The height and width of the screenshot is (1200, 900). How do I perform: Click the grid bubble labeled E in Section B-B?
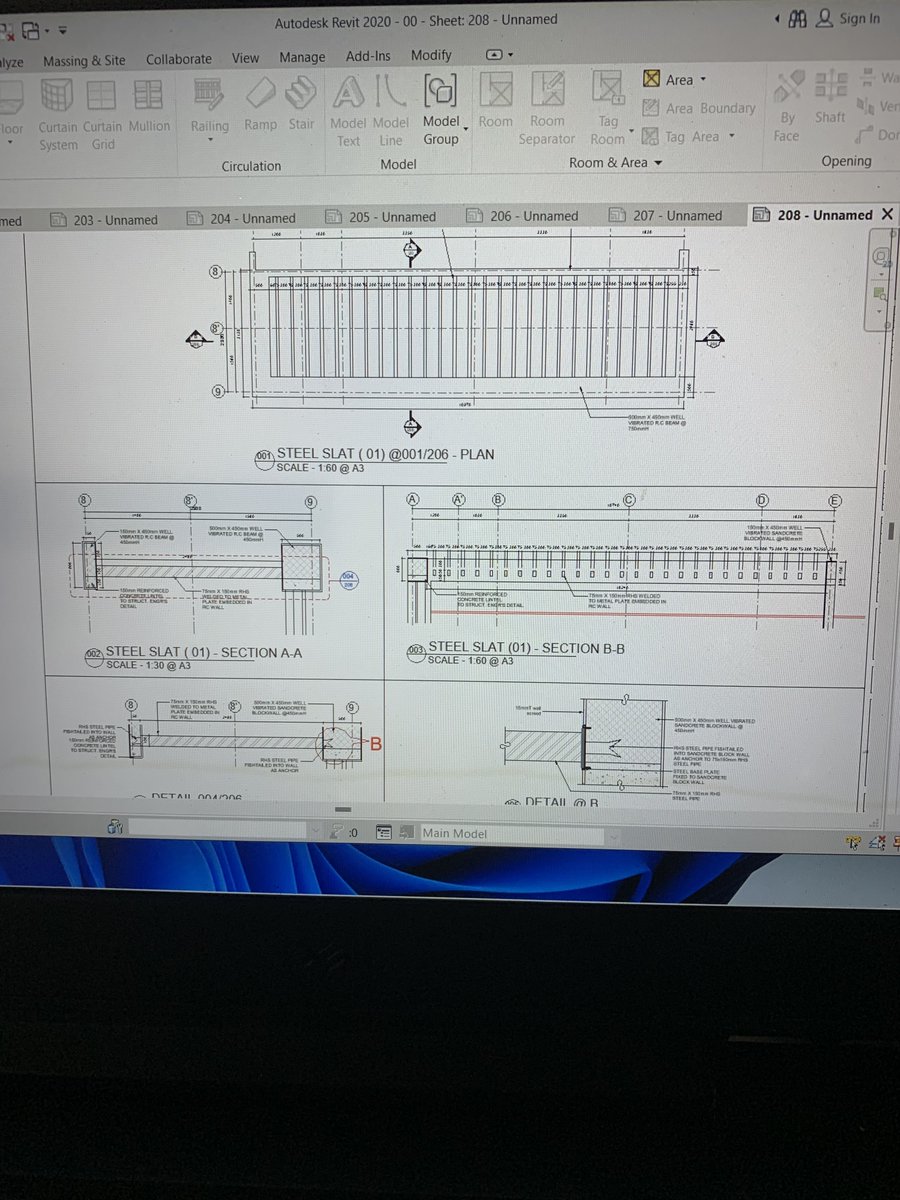pyautogui.click(x=835, y=500)
